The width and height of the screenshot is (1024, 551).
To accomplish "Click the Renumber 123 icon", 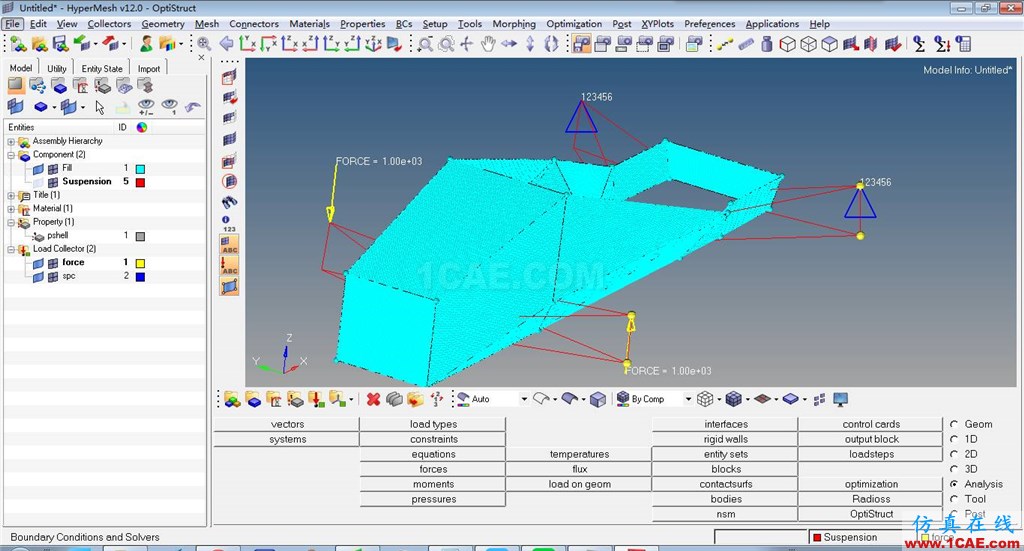I will pos(436,399).
